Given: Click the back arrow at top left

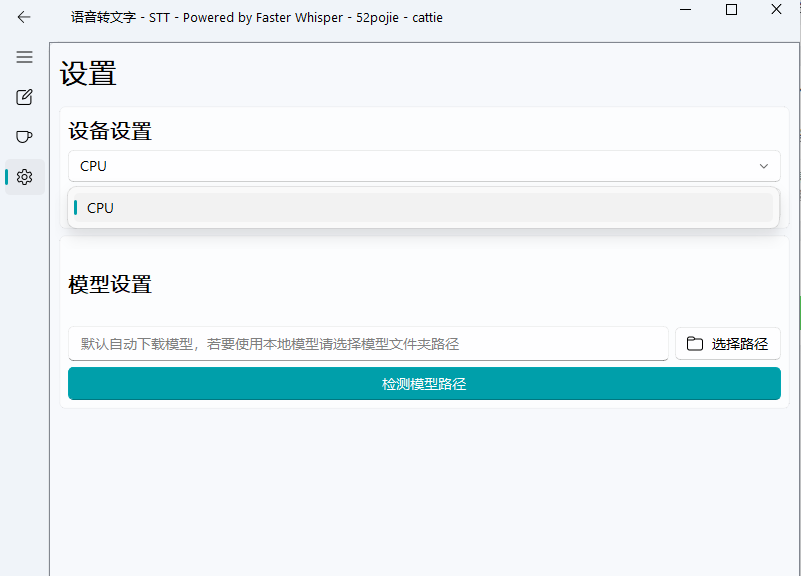Looking at the screenshot, I should [23, 17].
